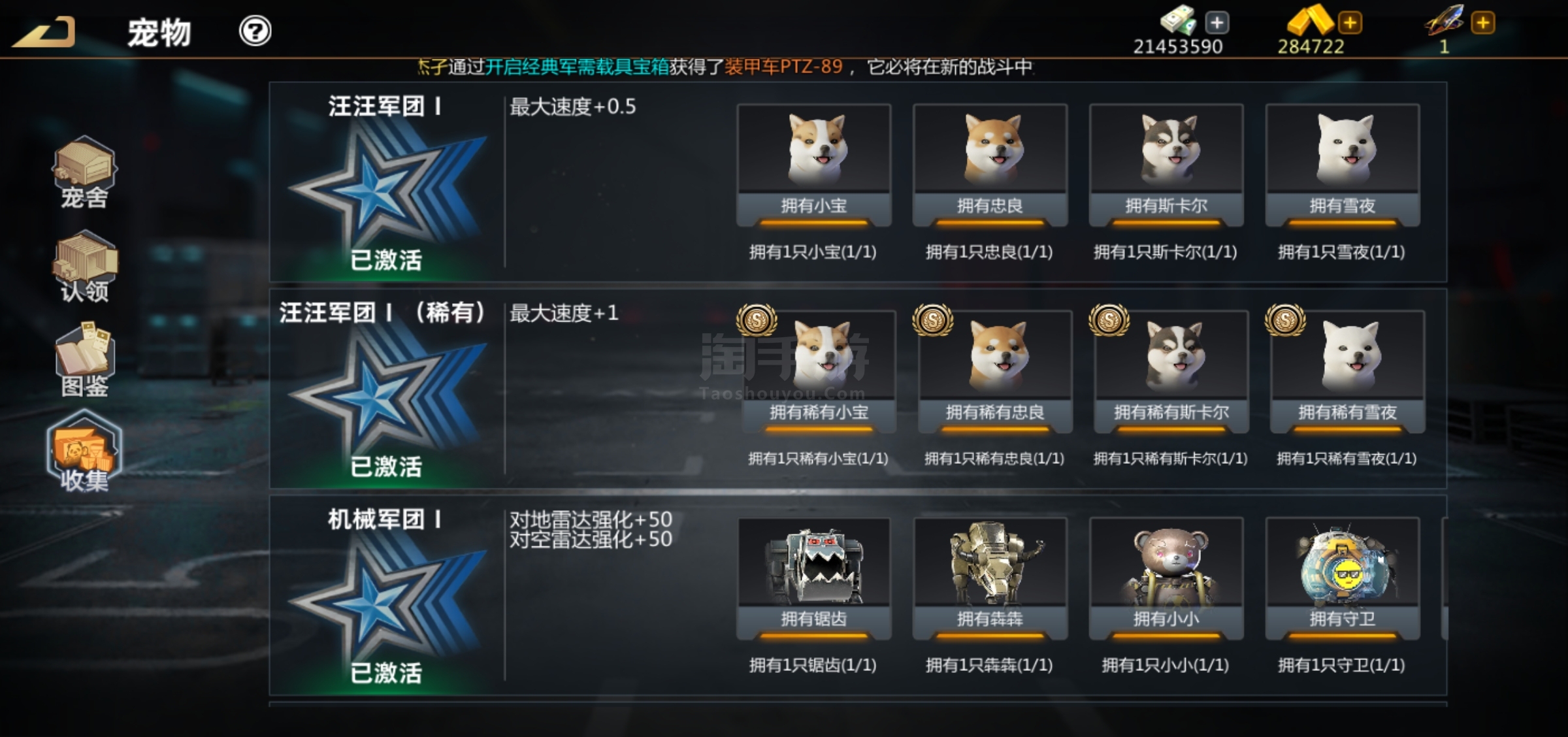Select the 收集 collection tab
Viewport: 1568px width, 737px height.
[84, 452]
